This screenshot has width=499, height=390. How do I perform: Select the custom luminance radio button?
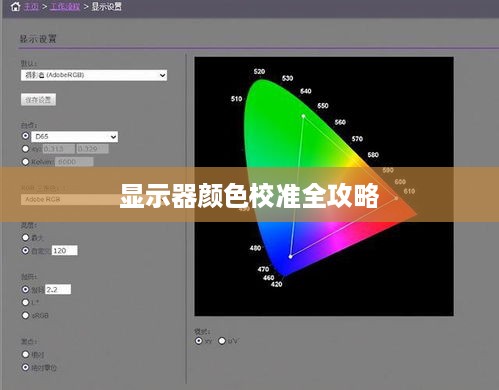[25, 250]
